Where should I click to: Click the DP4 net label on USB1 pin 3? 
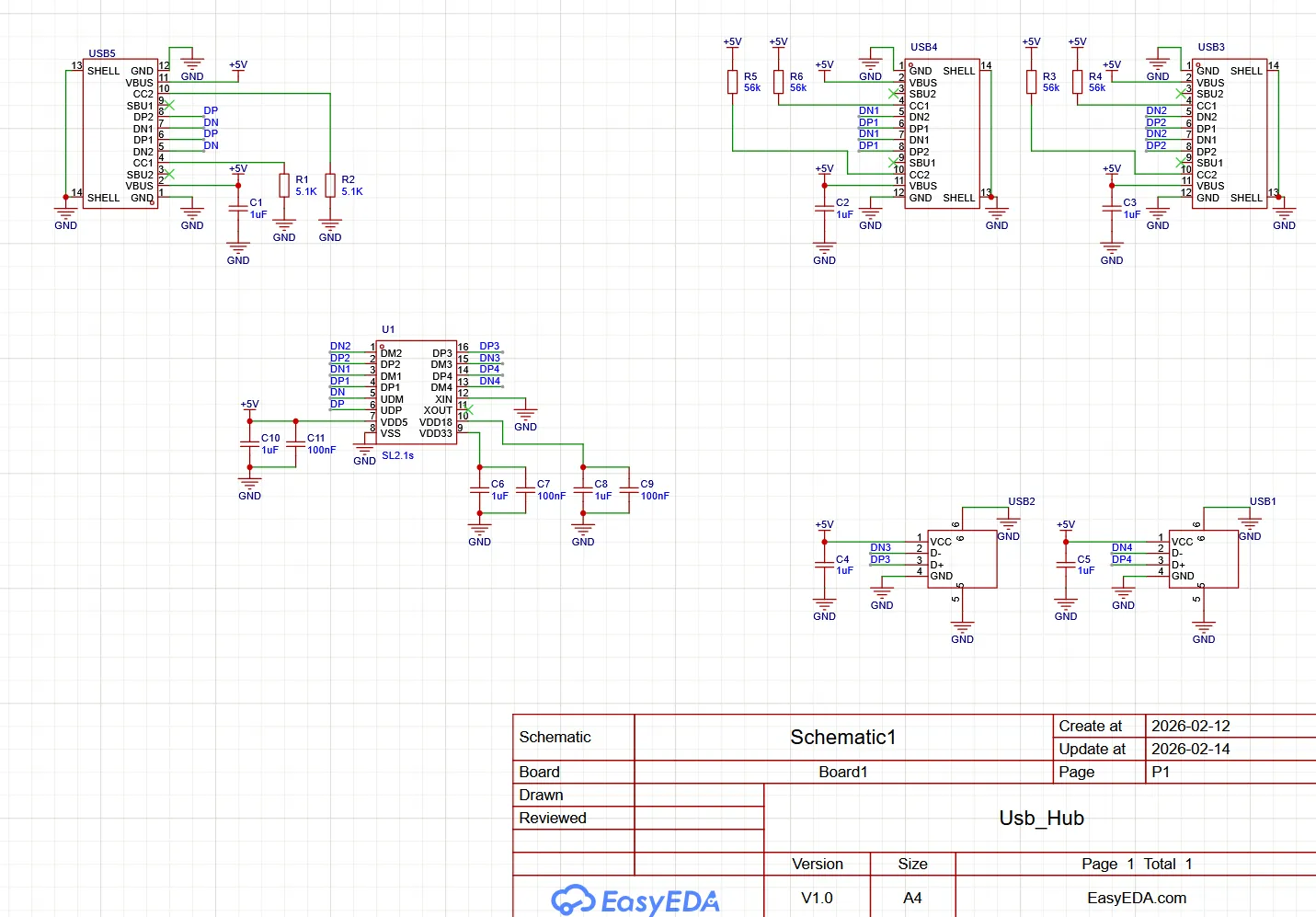pyautogui.click(x=1122, y=559)
